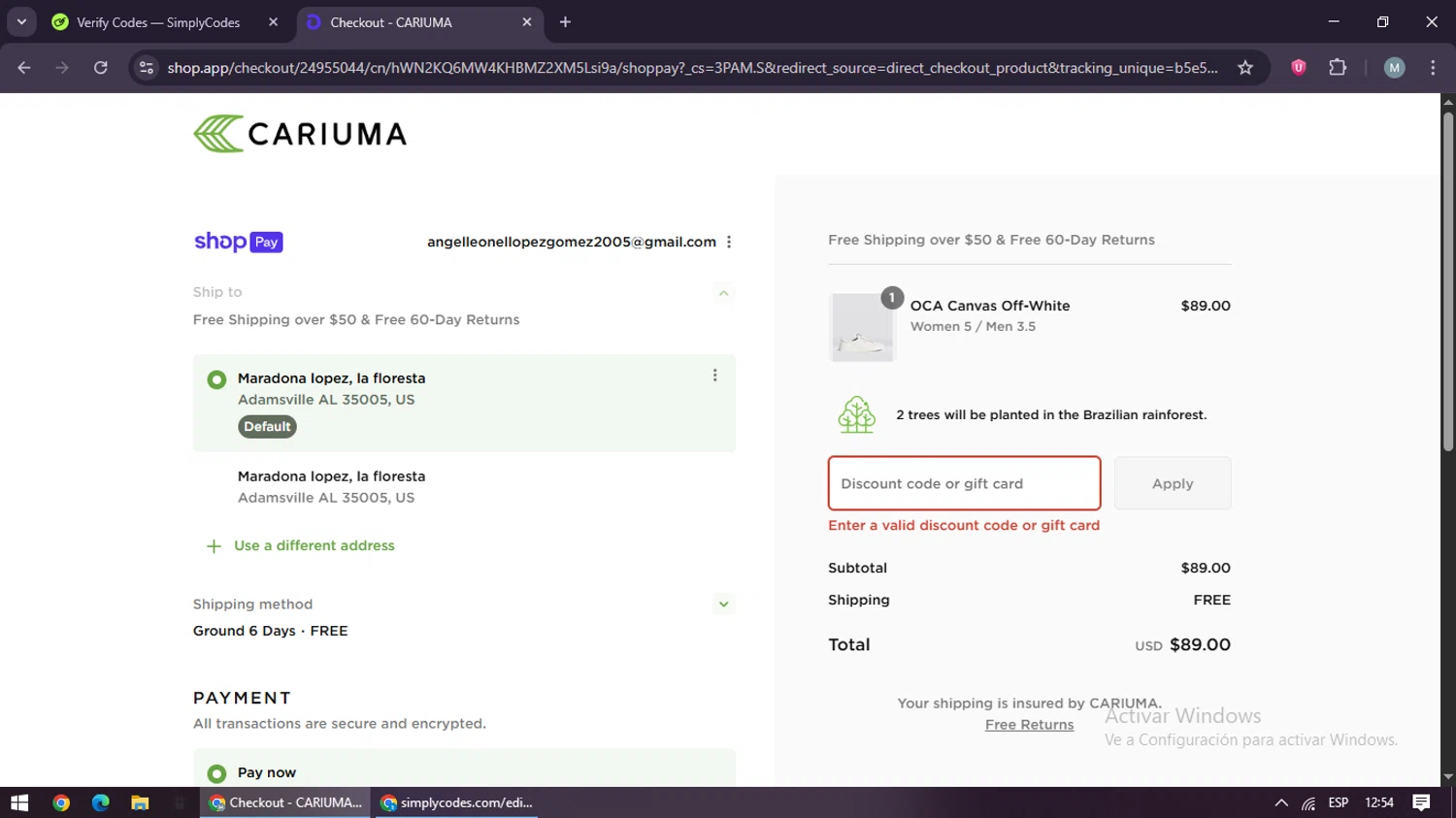This screenshot has width=1456, height=818.
Task: Open the Chrome three-dot menu
Action: tap(1433, 68)
